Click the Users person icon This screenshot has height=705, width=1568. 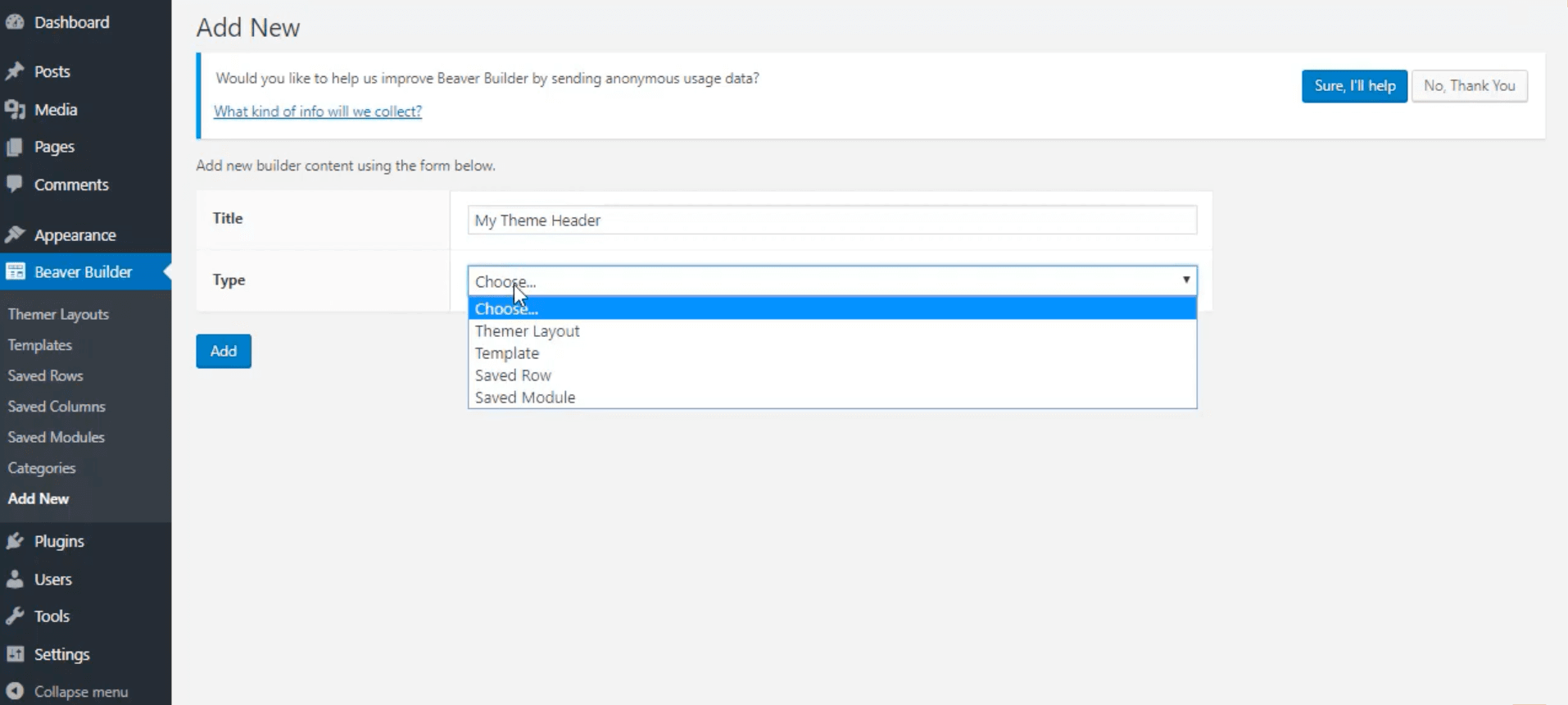15,579
